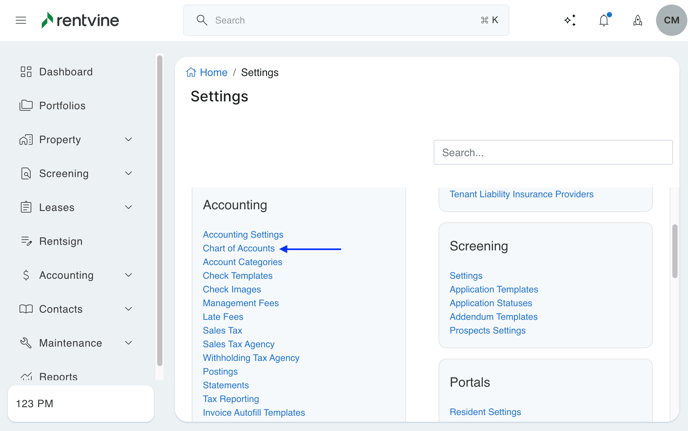Expand the Maintenance sidebar chevron
The image size is (688, 431).
coord(128,343)
